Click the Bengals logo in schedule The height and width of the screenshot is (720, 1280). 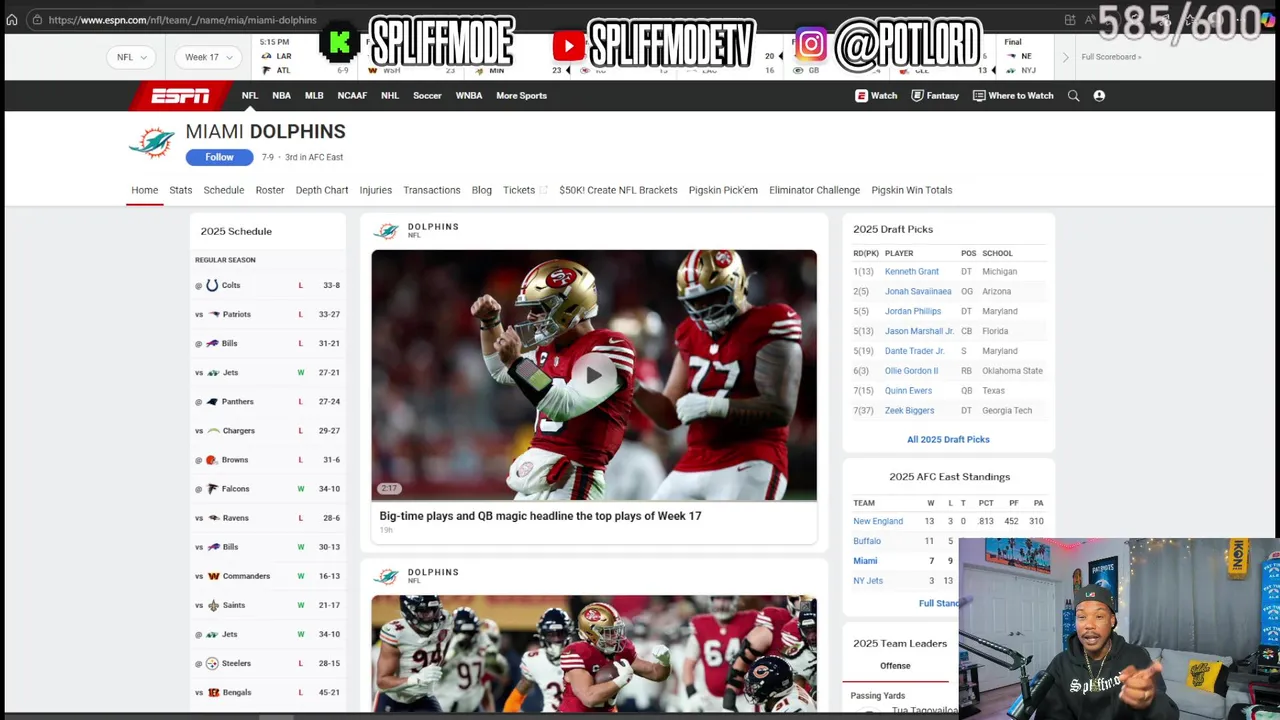(x=212, y=692)
